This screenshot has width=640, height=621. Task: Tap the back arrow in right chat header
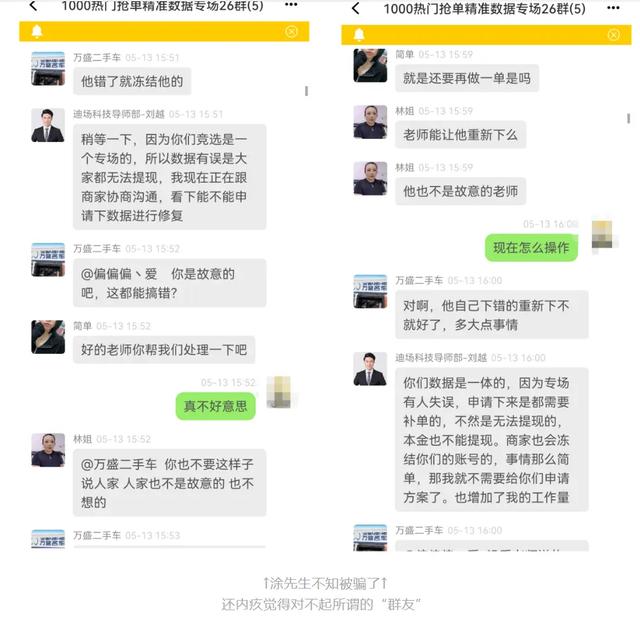click(356, 8)
